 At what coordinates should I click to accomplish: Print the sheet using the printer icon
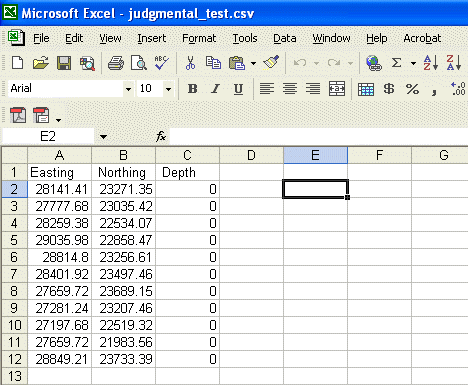click(x=116, y=63)
